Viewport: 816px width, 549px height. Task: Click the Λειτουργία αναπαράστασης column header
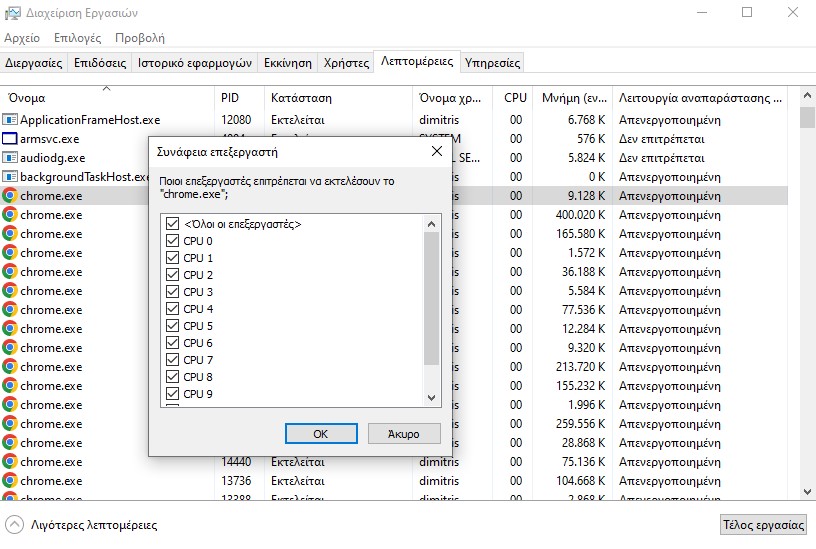click(x=700, y=98)
